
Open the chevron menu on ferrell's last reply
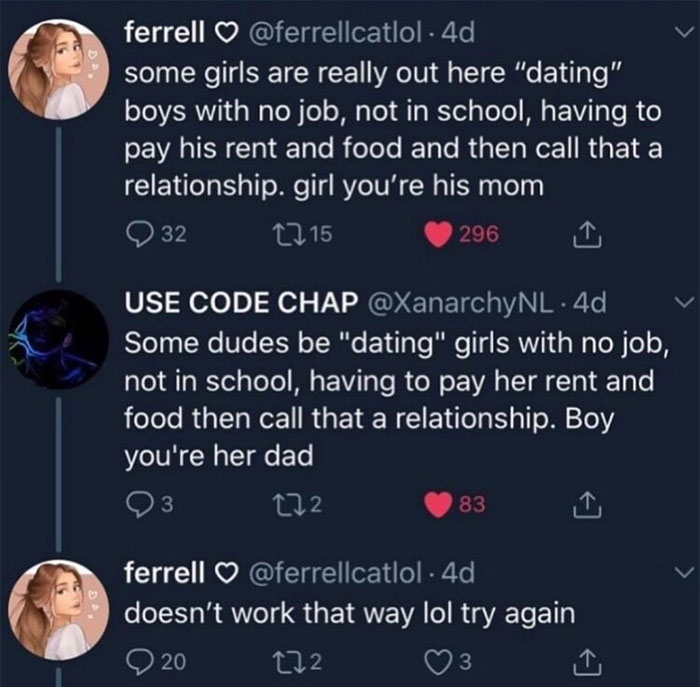click(683, 572)
